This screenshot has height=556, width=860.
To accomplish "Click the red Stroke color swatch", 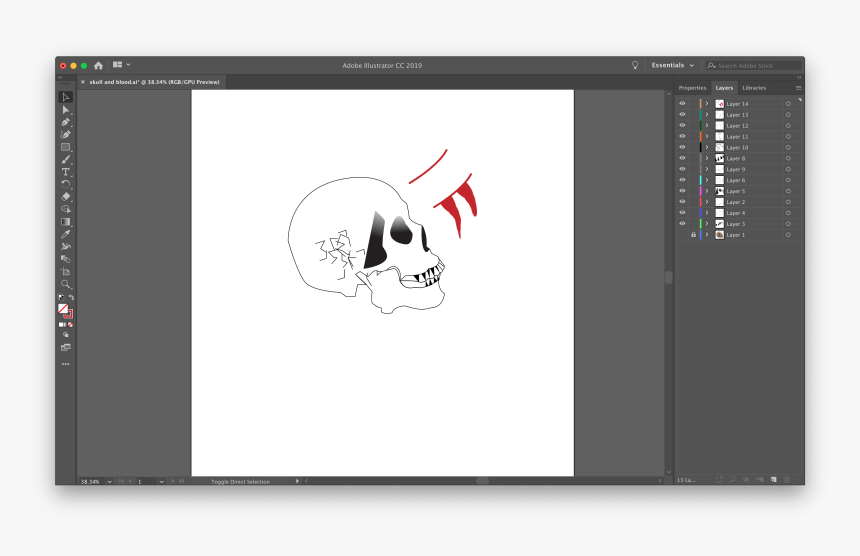I will click(x=69, y=315).
